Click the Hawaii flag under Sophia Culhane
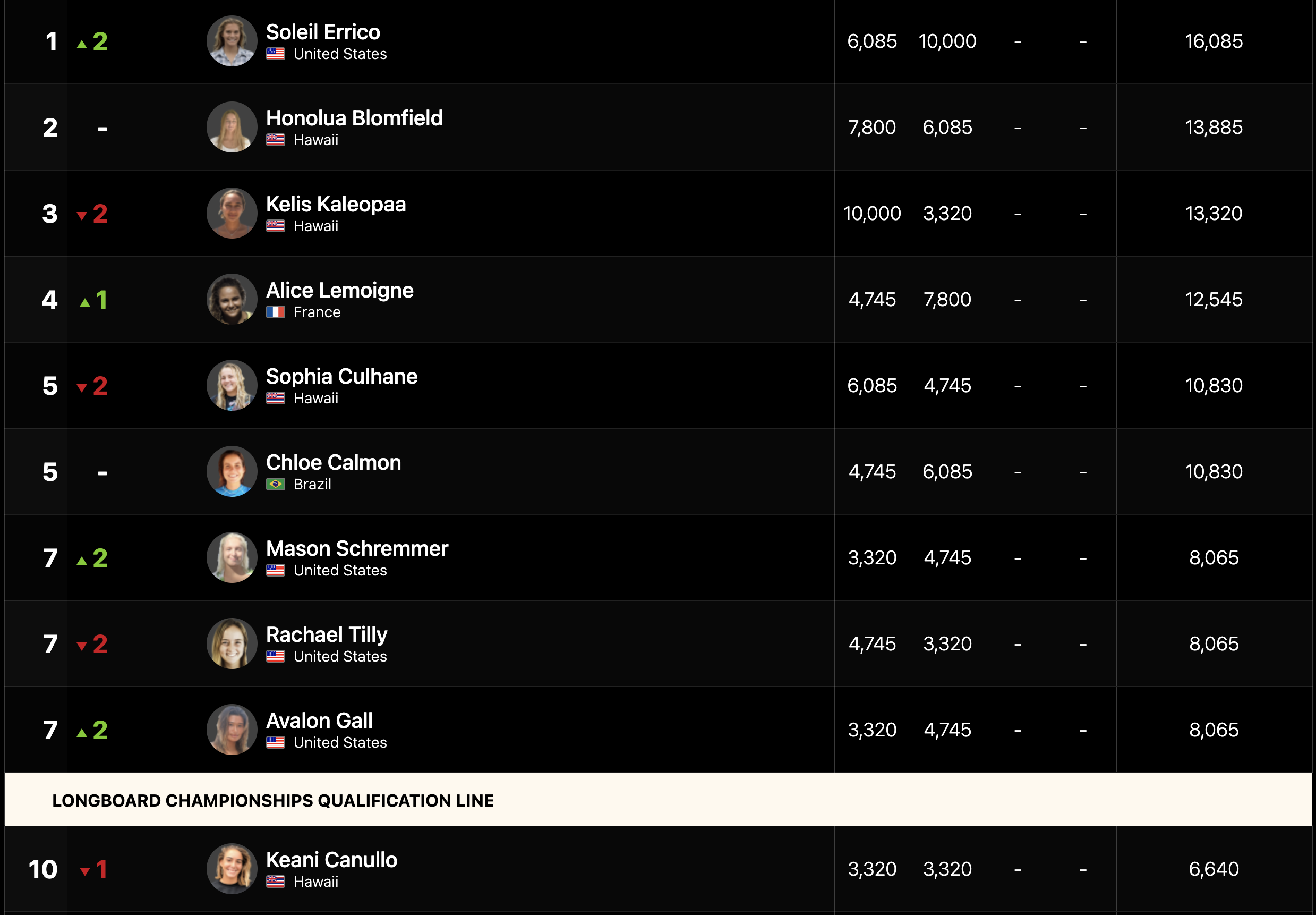Screen dimensions: 1316x915 [x=276, y=398]
